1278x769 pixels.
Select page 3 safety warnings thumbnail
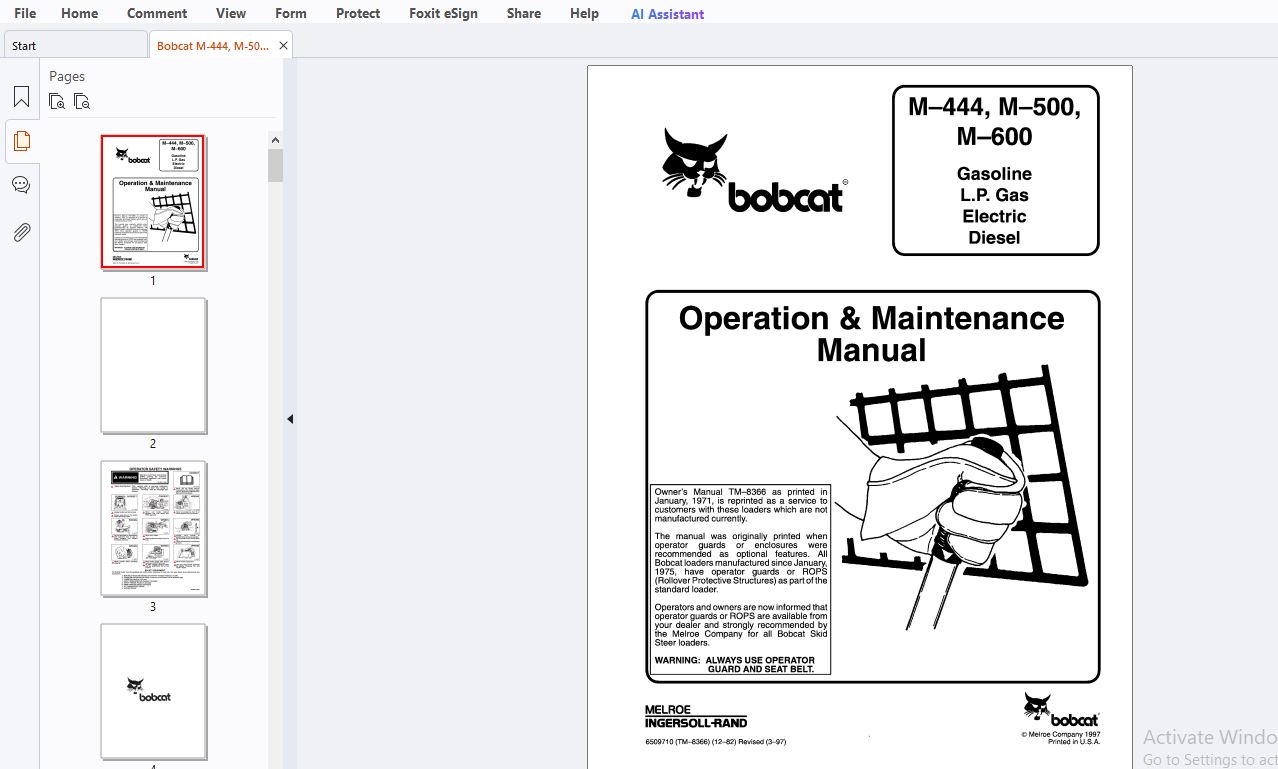click(x=153, y=528)
